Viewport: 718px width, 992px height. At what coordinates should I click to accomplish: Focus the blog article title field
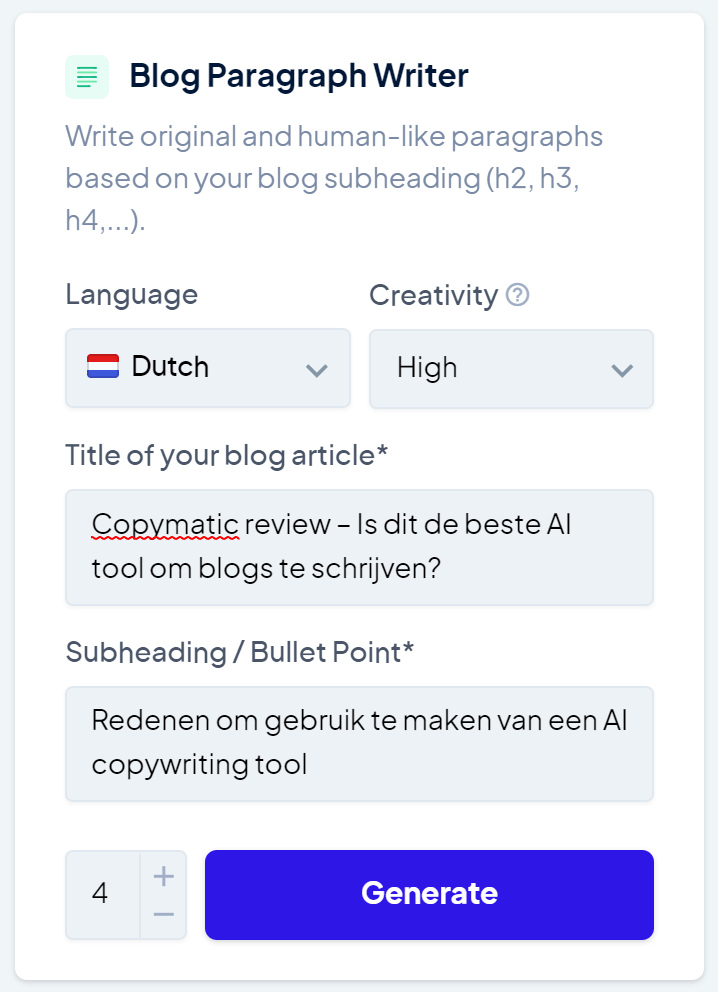[359, 547]
